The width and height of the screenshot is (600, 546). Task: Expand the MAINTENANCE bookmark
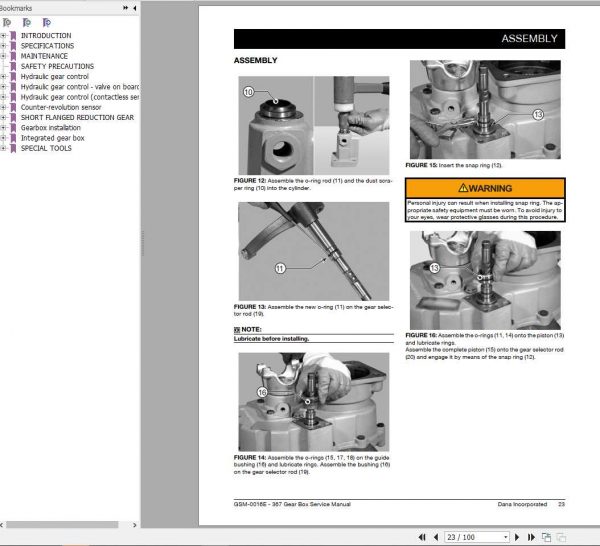3,56
